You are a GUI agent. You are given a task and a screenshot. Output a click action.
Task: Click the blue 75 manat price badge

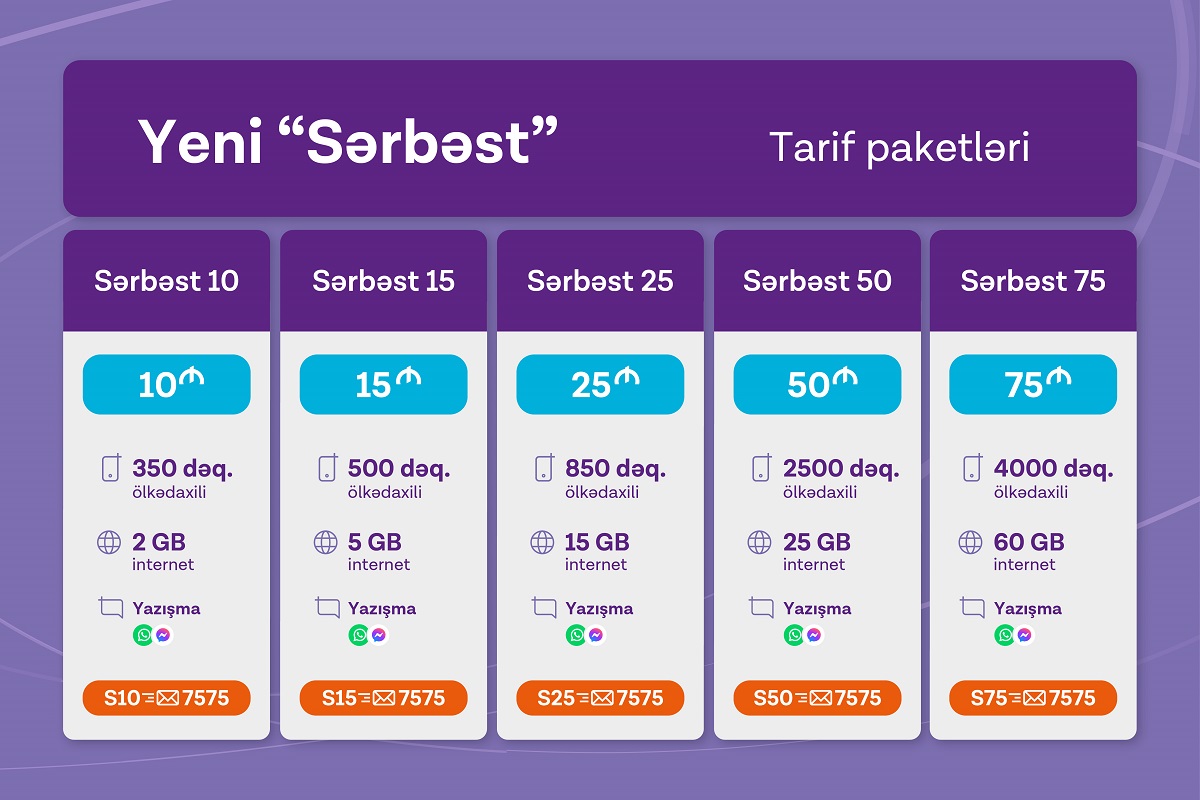(x=1033, y=384)
